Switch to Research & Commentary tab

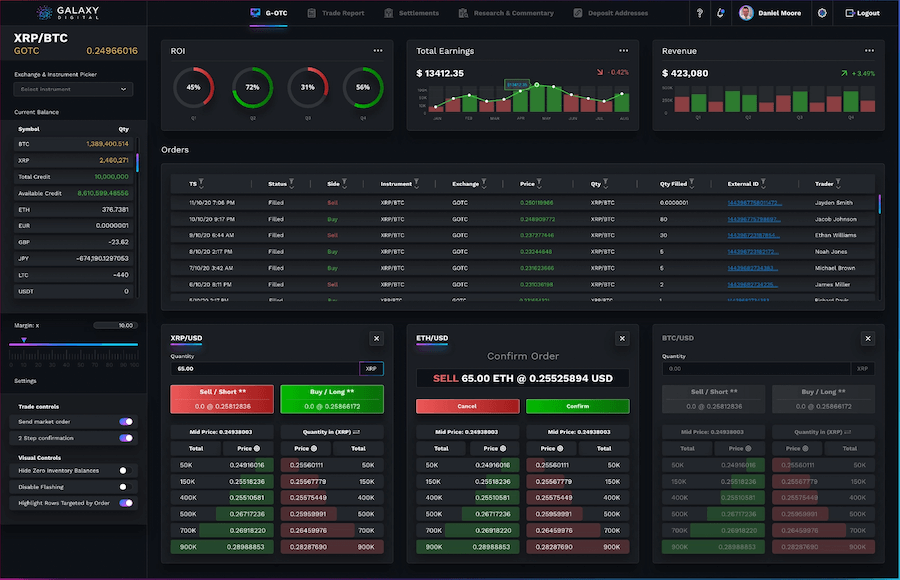point(506,13)
